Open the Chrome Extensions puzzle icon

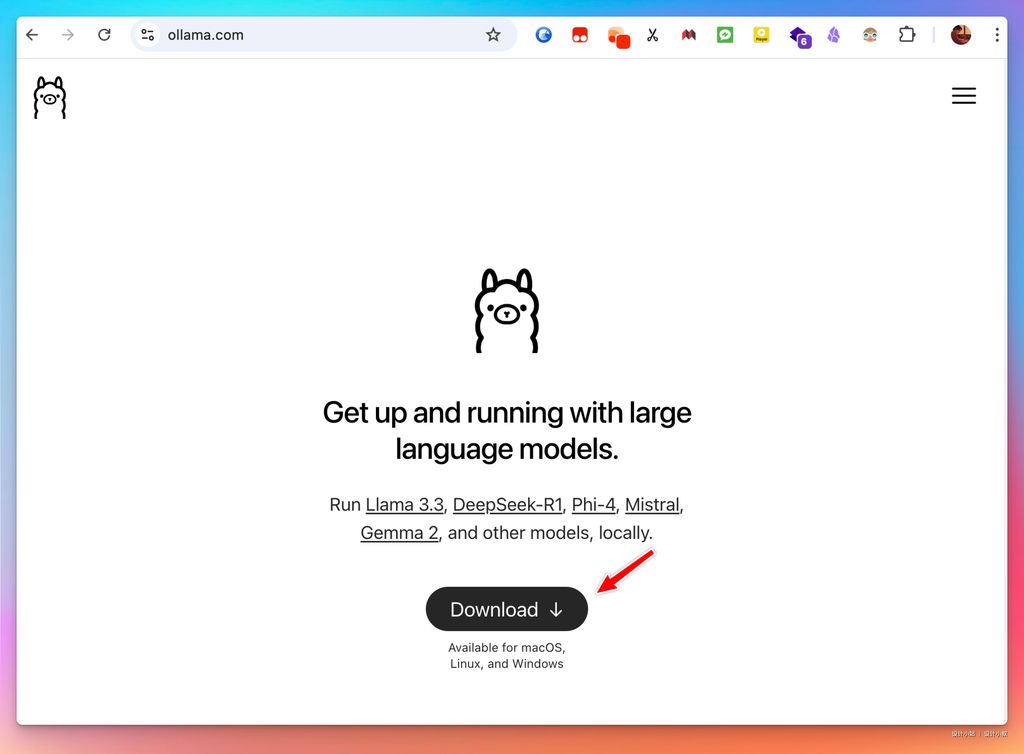906,35
